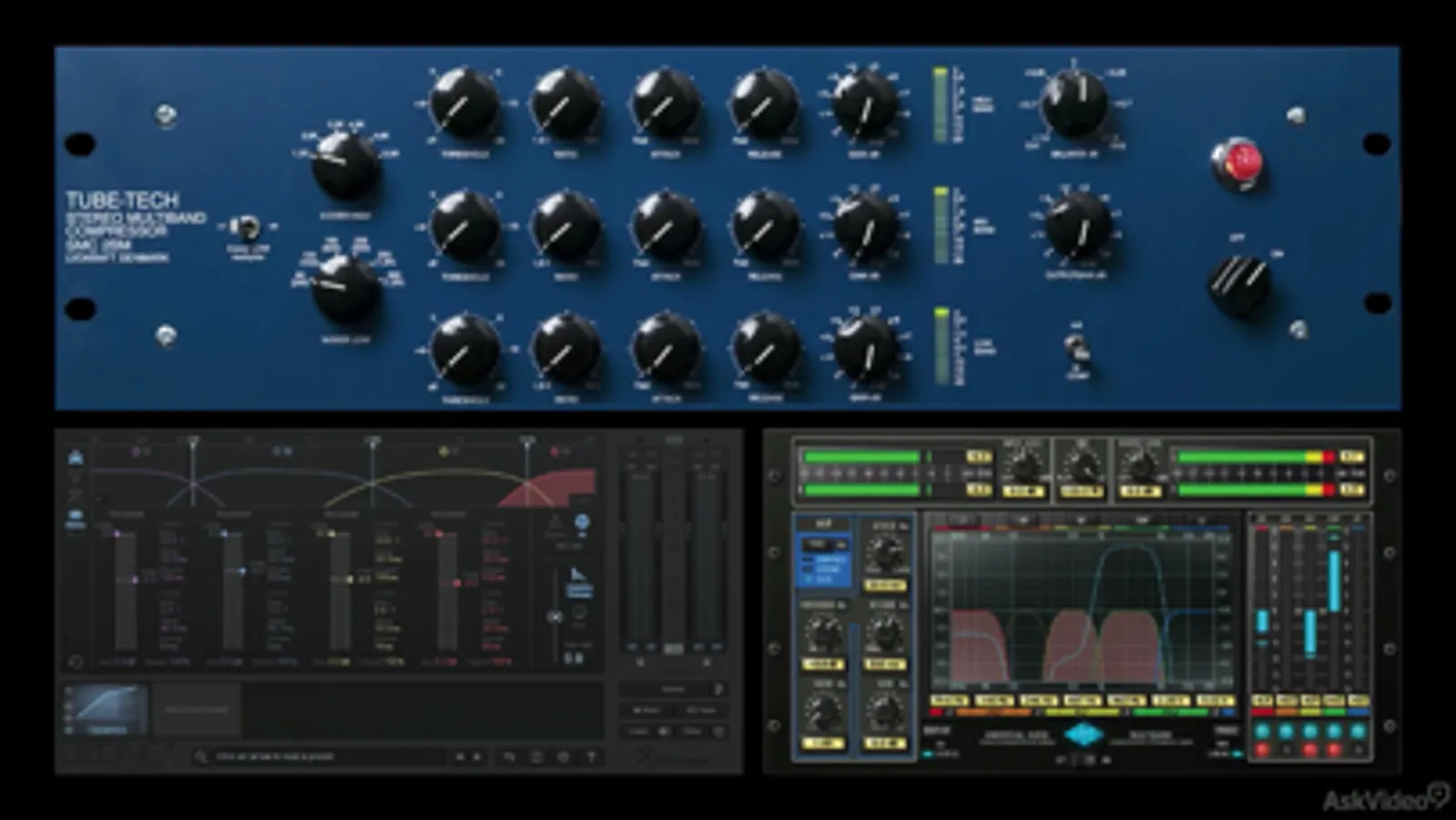Flip the Tube-Tech In/Comp toggle switch
This screenshot has width=1456, height=820.
(x=1077, y=349)
